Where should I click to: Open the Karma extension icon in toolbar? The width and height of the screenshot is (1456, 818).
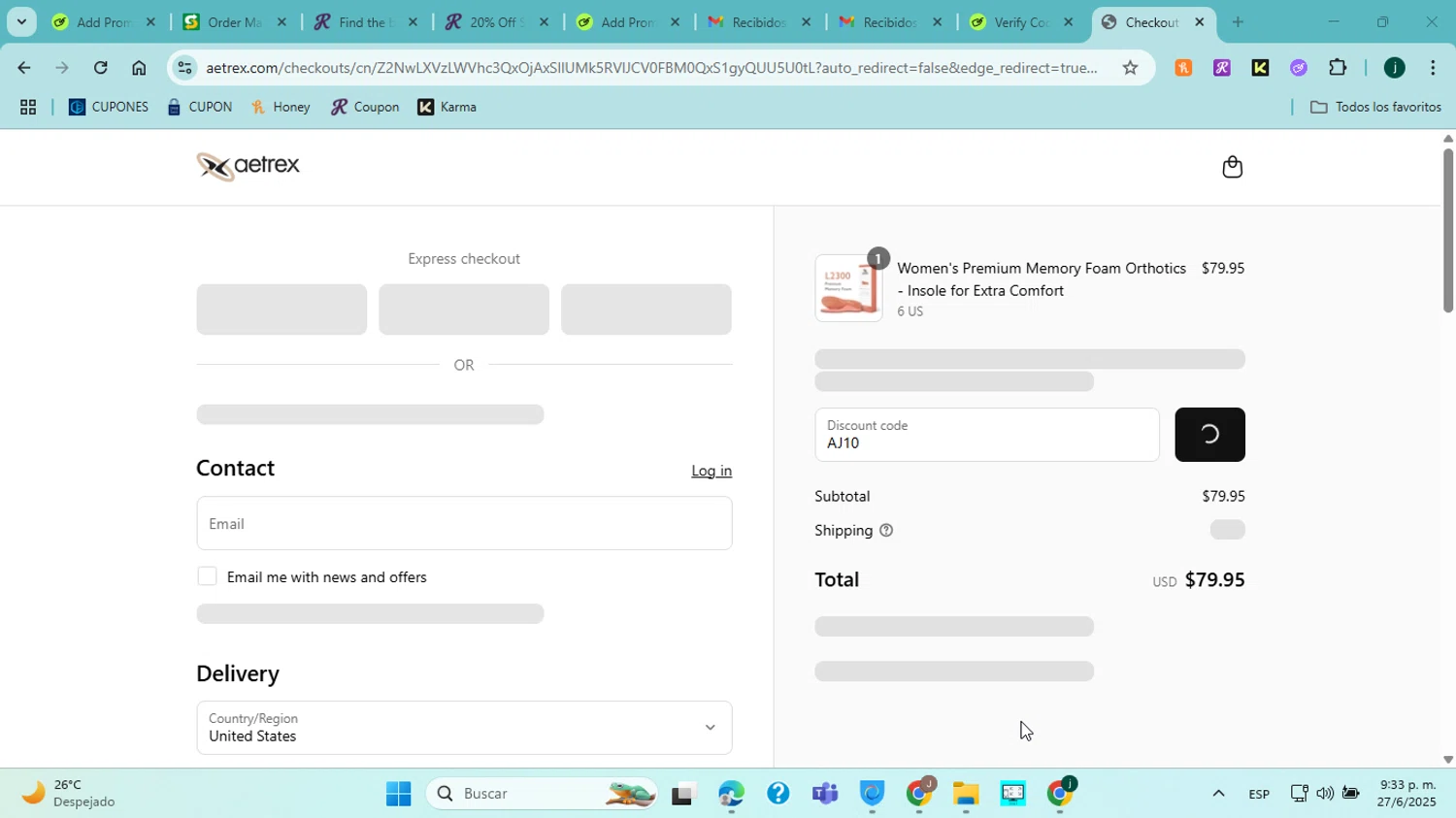click(x=1260, y=67)
